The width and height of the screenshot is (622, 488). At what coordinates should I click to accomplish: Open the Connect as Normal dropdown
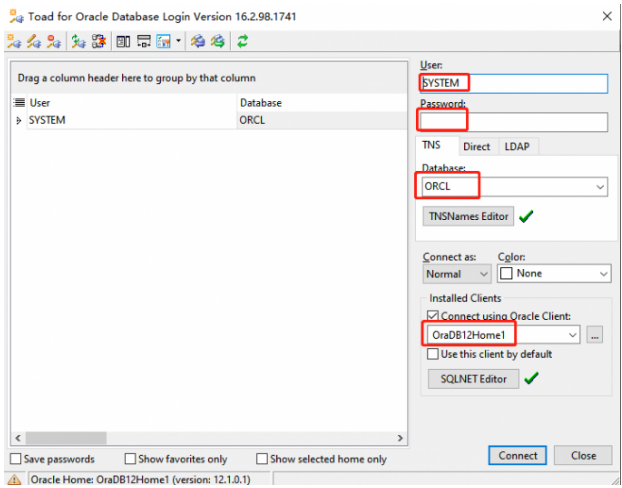click(457, 274)
